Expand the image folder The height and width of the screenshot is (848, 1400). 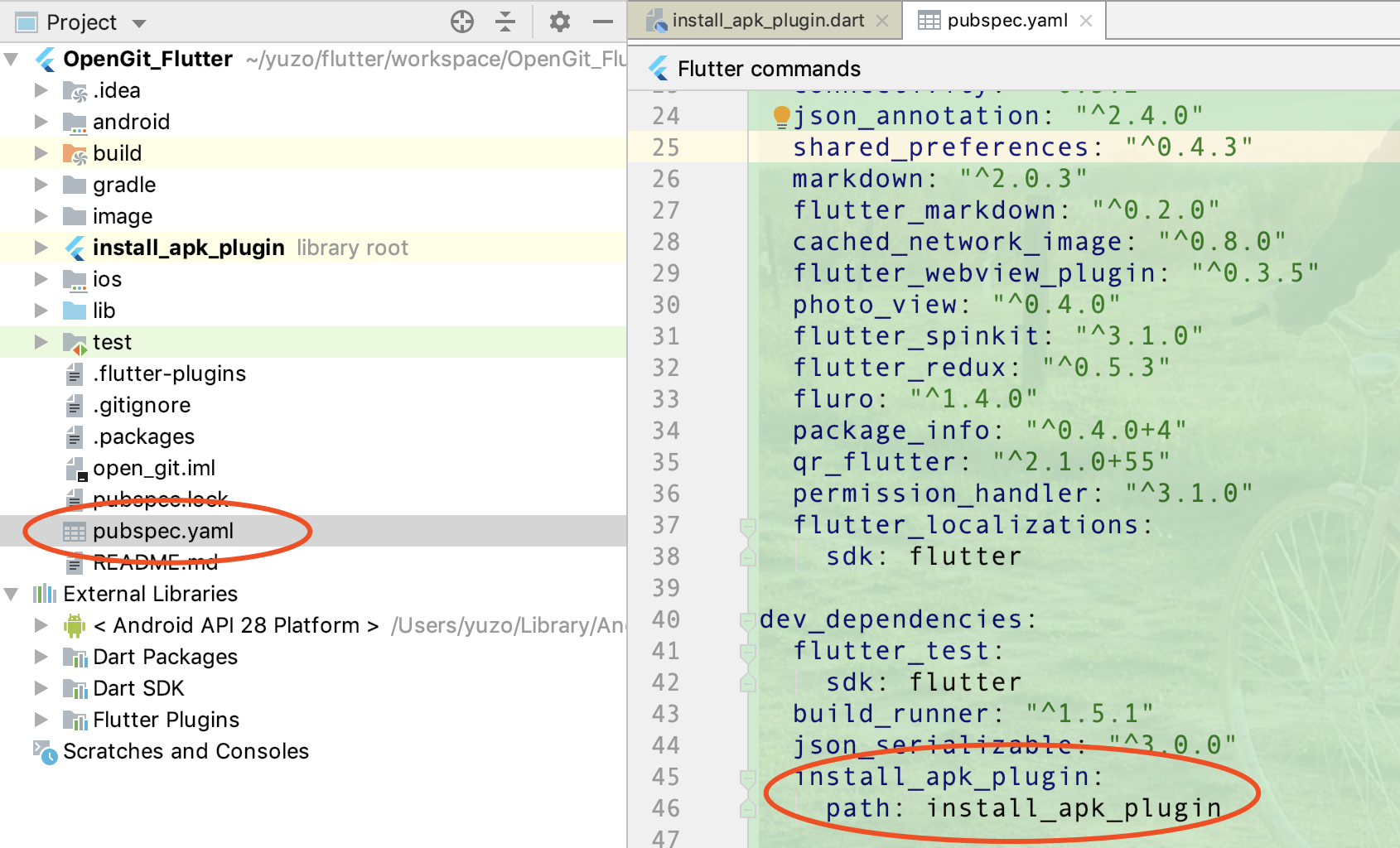[x=41, y=215]
